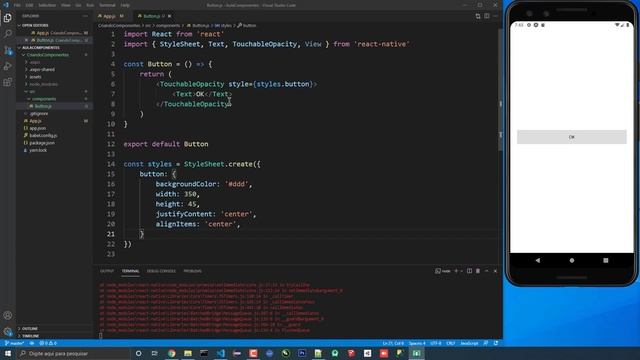Viewport: 640px width, 360px height.
Task: Switch to the App.js editor tab
Action: (111, 16)
